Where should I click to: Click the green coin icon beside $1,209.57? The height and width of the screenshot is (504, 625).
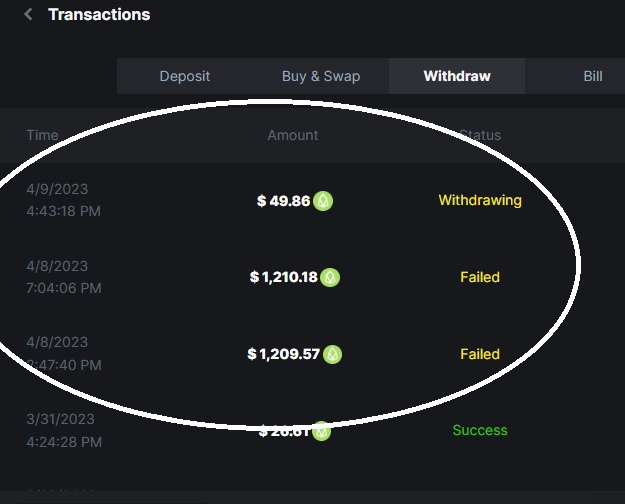[333, 354]
